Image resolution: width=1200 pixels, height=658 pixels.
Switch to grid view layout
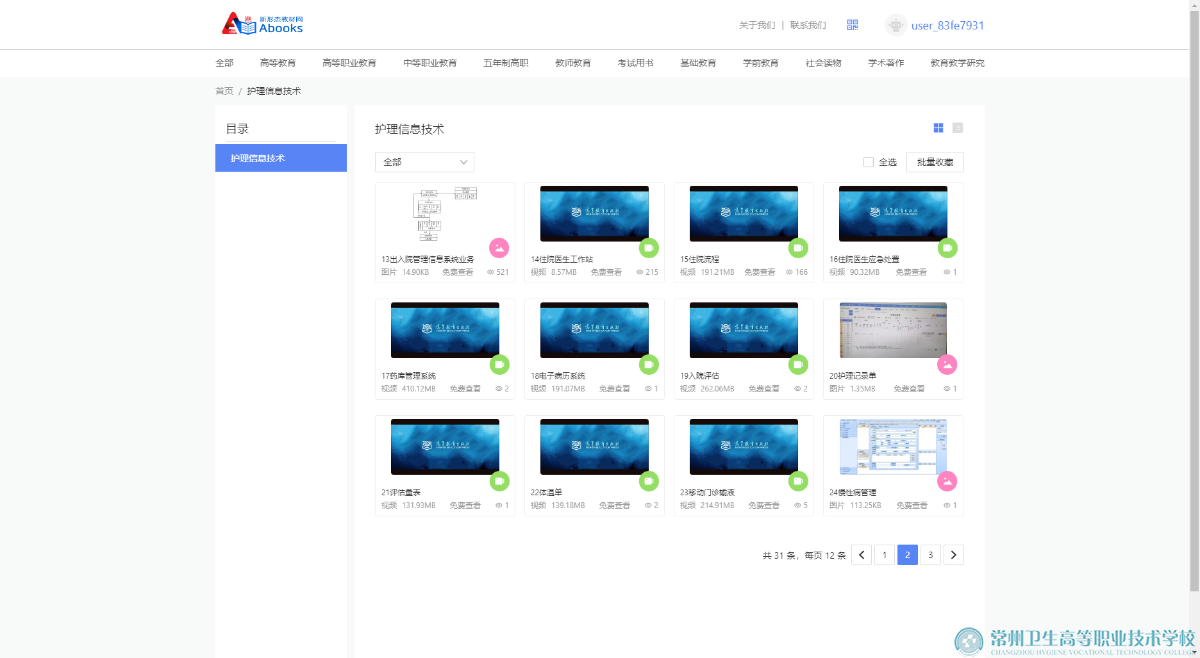click(x=938, y=128)
